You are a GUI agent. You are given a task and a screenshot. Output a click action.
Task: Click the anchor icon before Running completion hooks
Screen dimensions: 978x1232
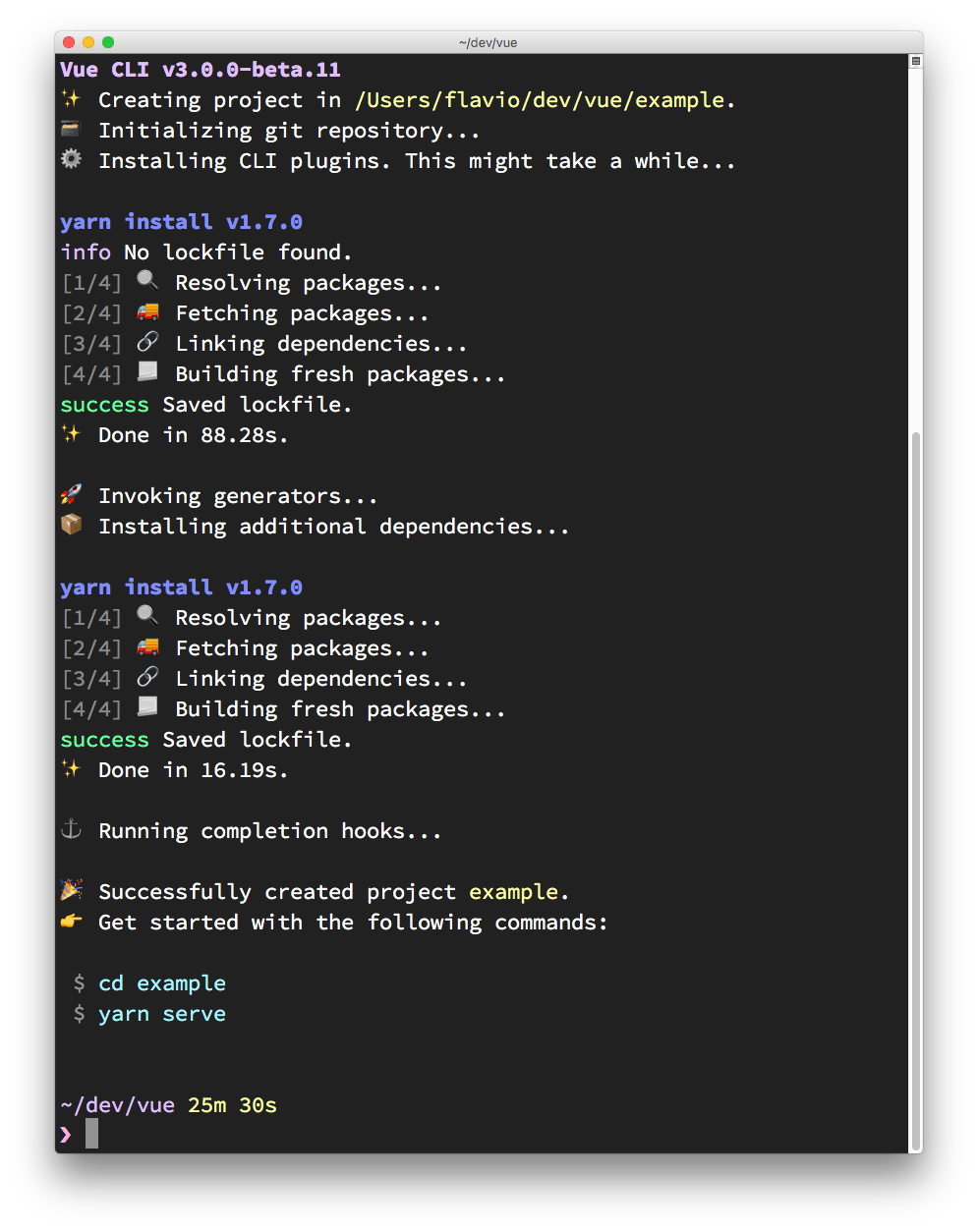(x=71, y=830)
